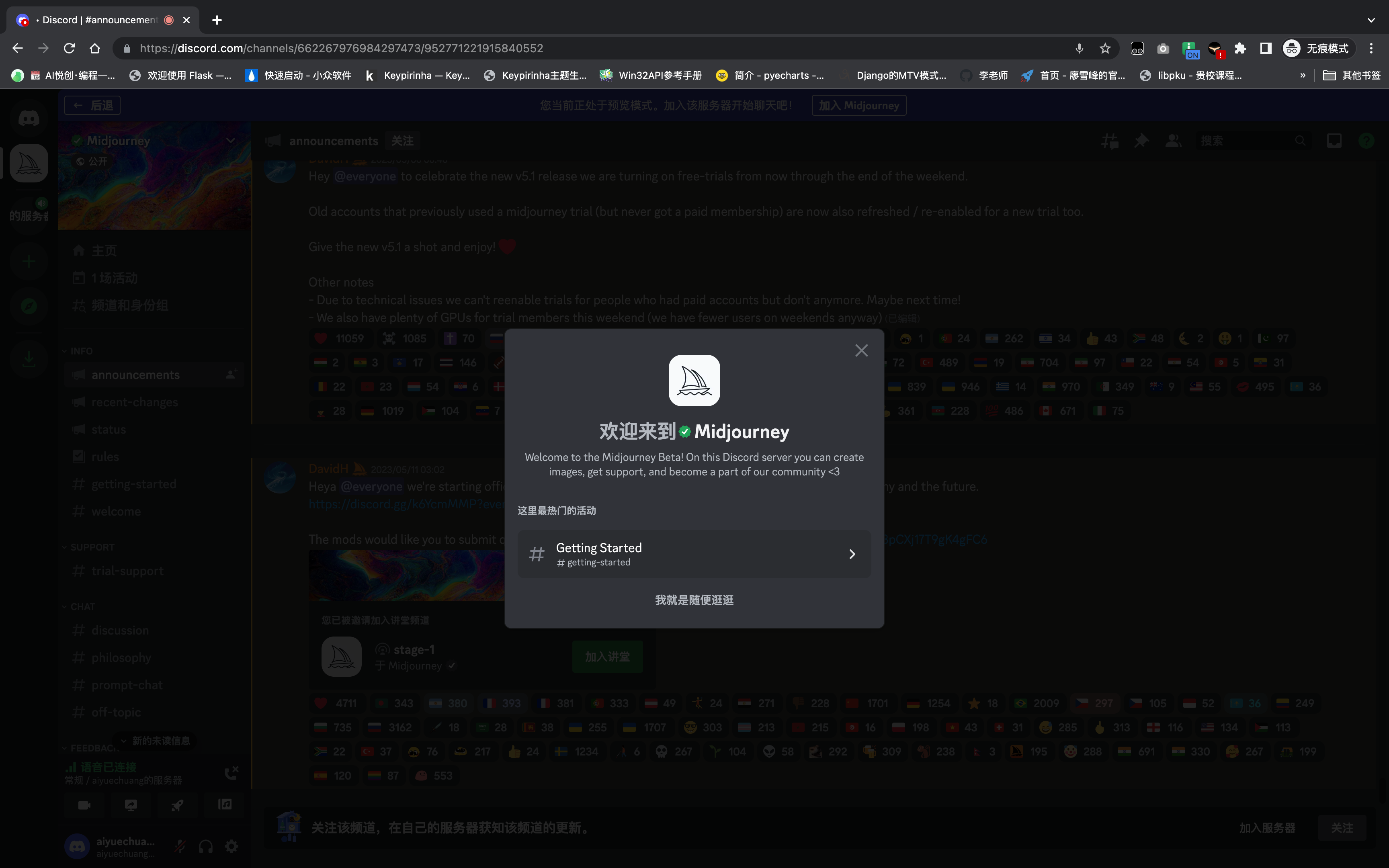This screenshot has height=868, width=1389.
Task: Collapse the FEEDBACK channel category
Action: coord(90,748)
